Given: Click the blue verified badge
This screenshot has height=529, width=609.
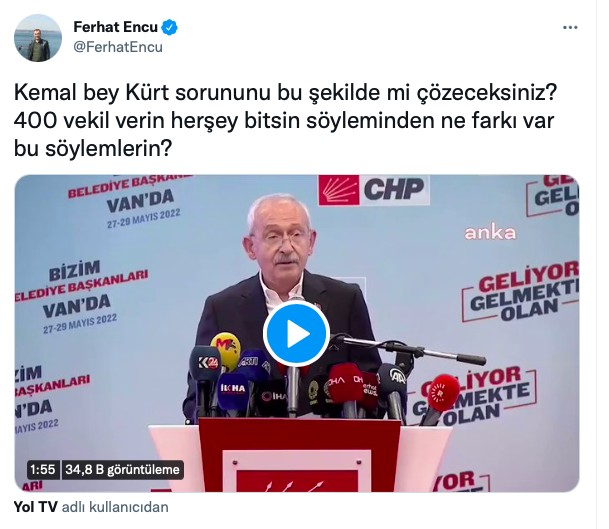Looking at the screenshot, I should [x=170, y=27].
